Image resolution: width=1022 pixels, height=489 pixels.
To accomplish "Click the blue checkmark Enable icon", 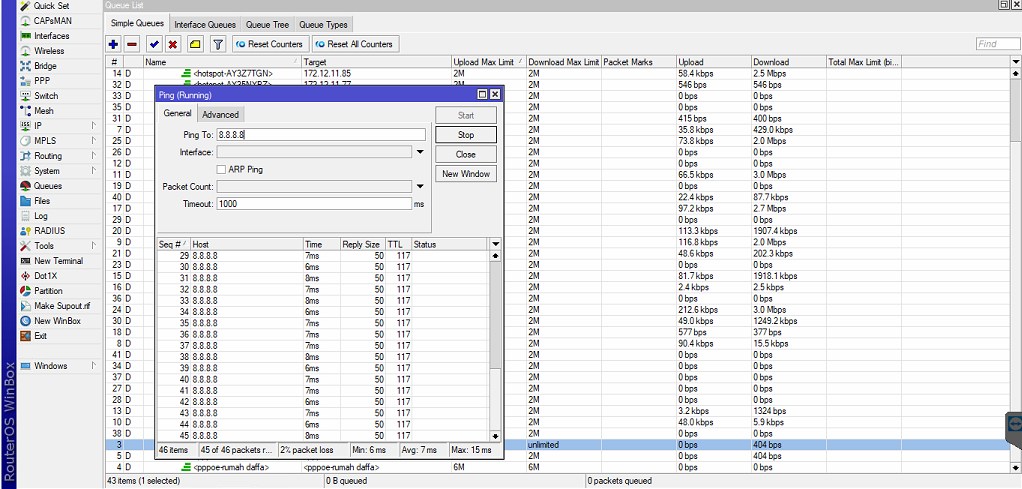I will pos(154,44).
